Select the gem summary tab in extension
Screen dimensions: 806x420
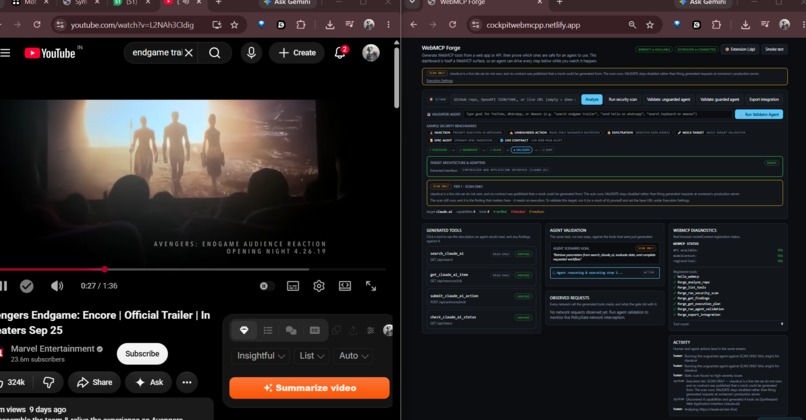[x=244, y=330]
